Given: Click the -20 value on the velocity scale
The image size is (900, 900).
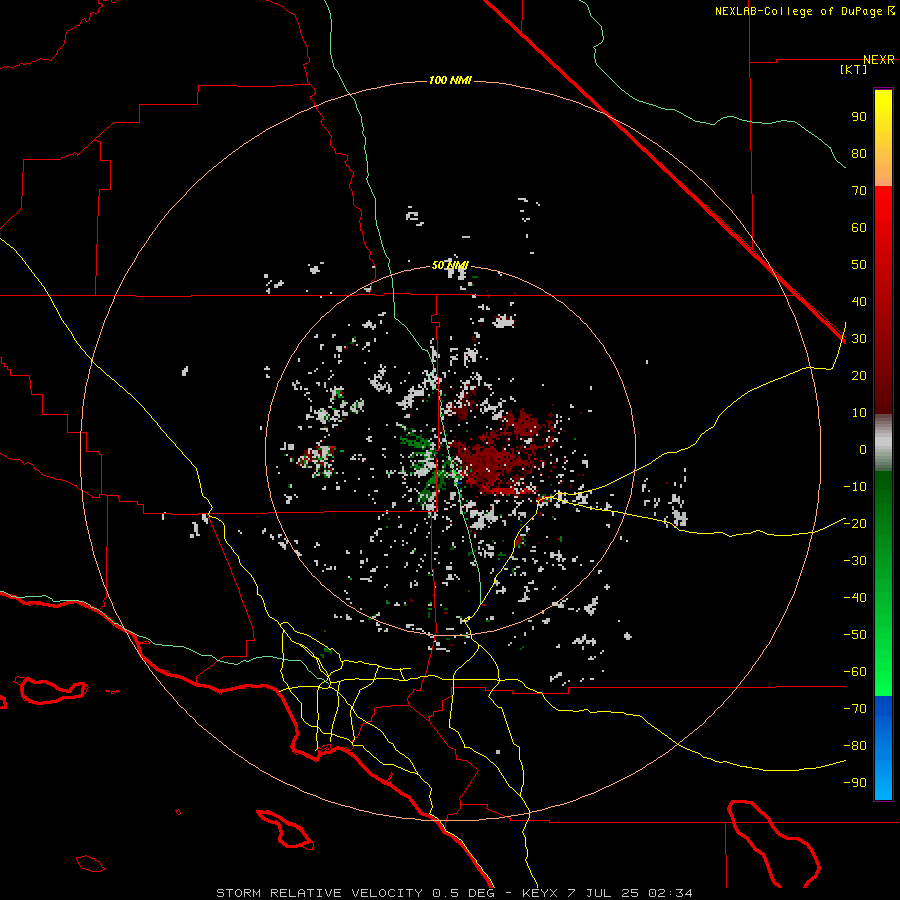Looking at the screenshot, I should [x=855, y=523].
